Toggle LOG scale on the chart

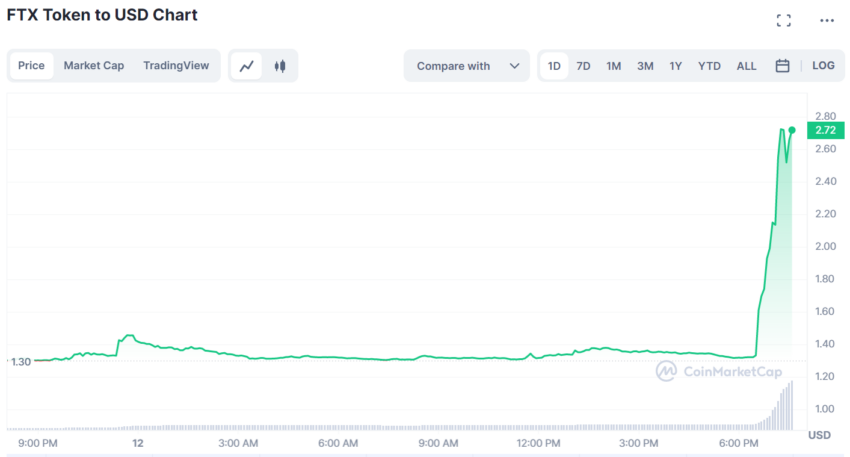(823, 66)
